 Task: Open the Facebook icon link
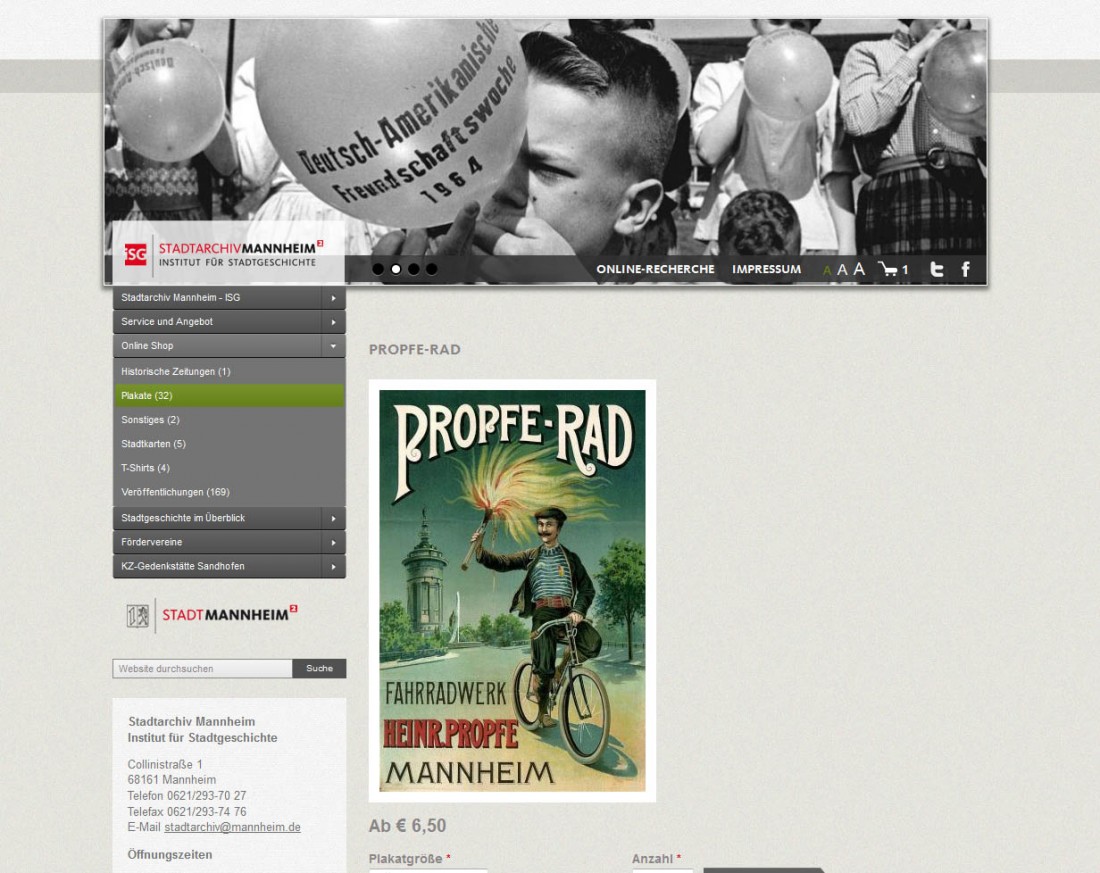coord(966,269)
